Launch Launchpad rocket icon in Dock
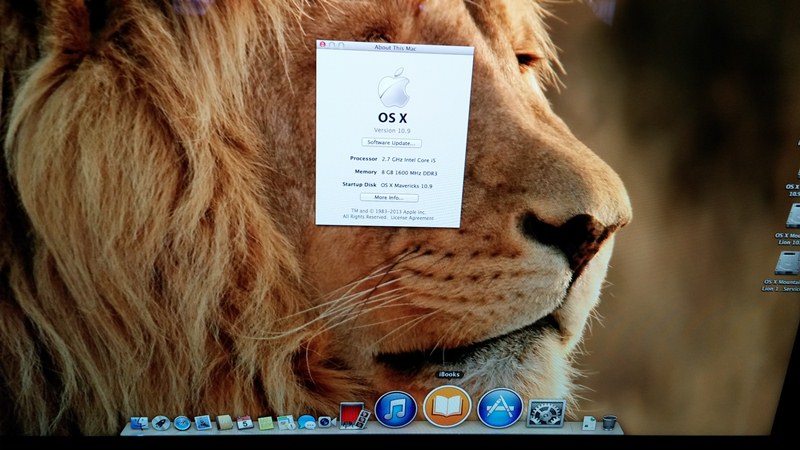Viewport: 800px width, 450px height. click(x=161, y=423)
